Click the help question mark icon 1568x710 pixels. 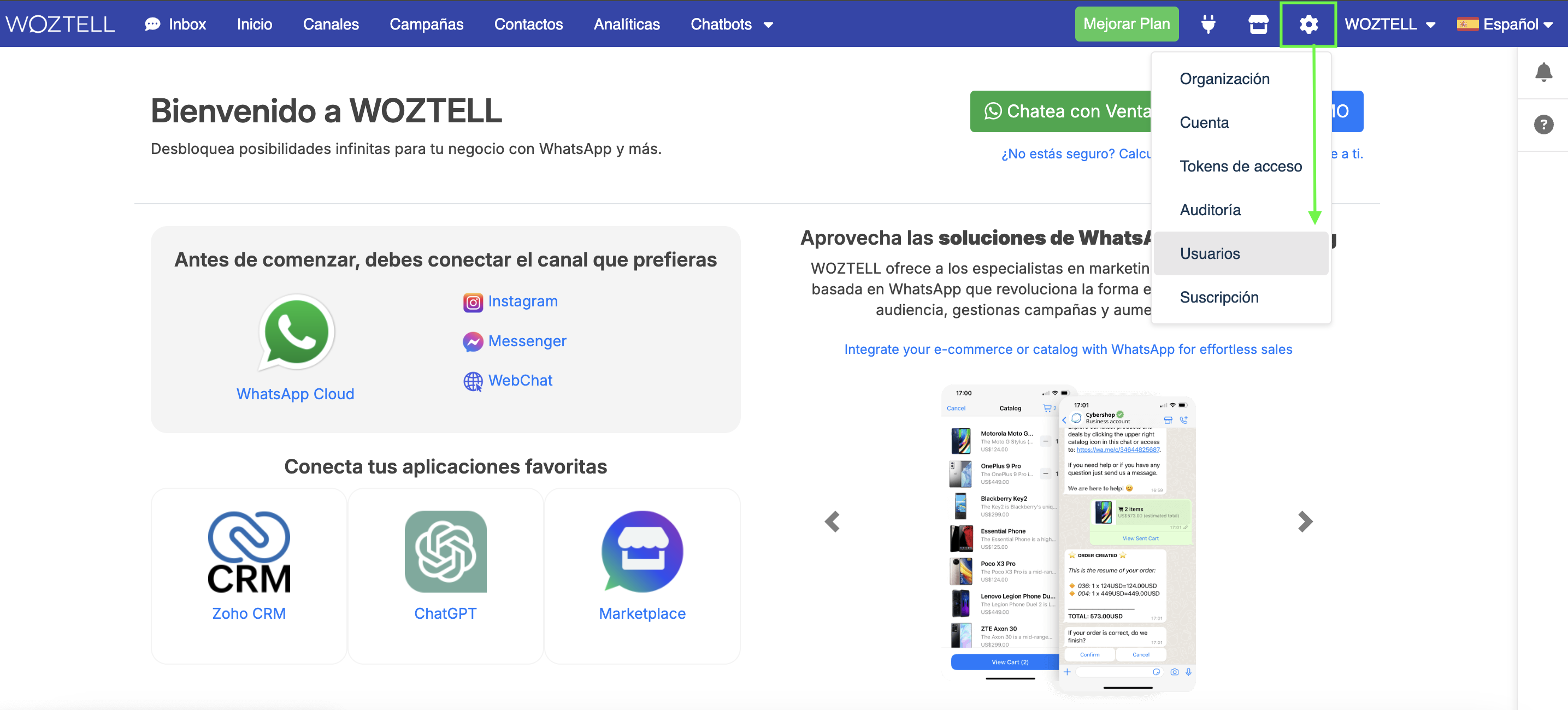[x=1543, y=125]
